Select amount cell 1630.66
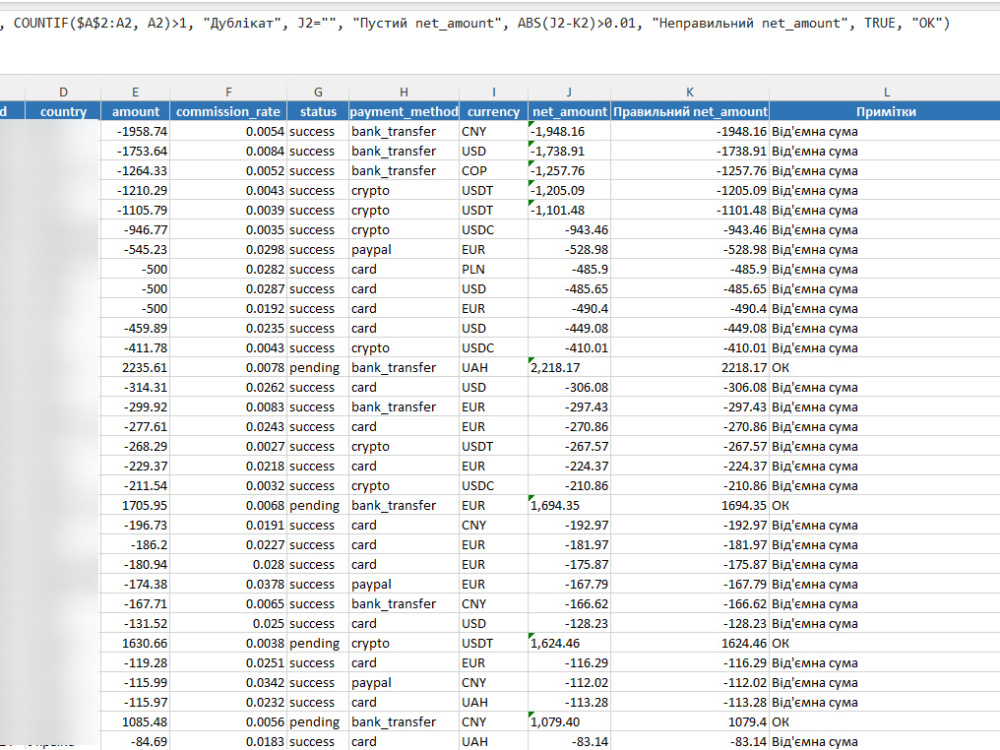The width and height of the screenshot is (1000, 750). [x=135, y=643]
